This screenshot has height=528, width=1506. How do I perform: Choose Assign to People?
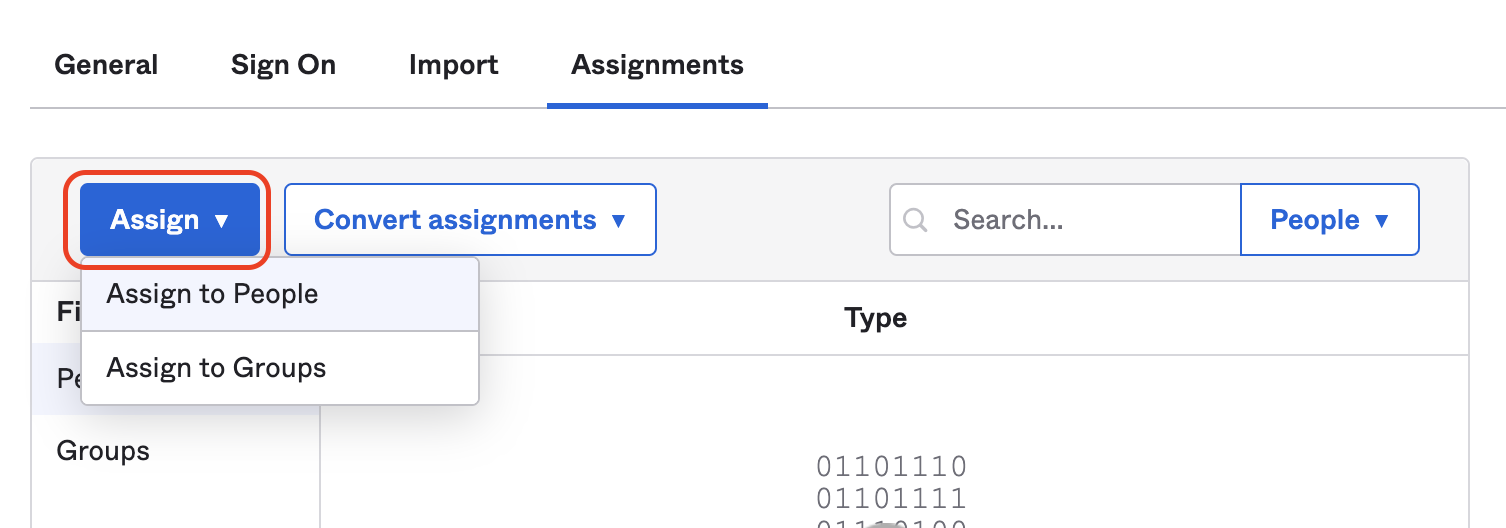tap(213, 294)
